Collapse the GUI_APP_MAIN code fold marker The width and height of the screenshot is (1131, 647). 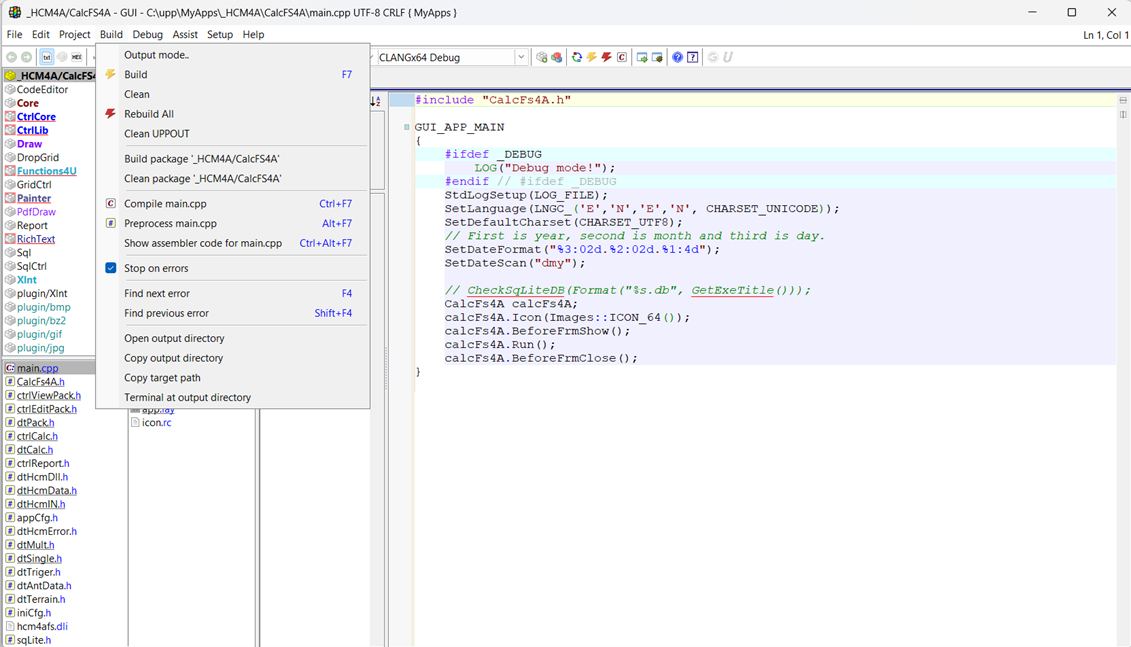click(x=407, y=127)
